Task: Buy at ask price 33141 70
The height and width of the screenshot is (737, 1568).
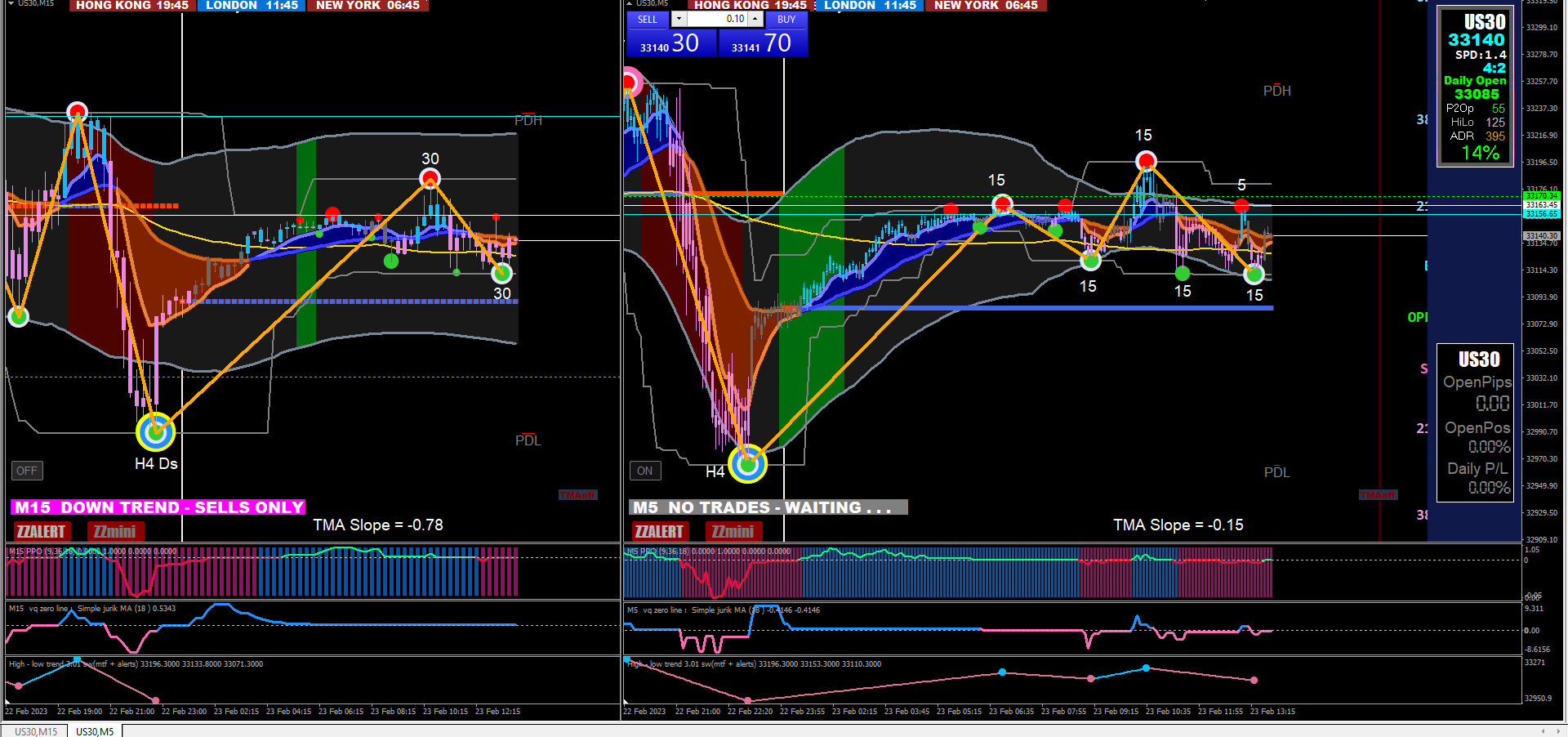Action: click(x=763, y=43)
